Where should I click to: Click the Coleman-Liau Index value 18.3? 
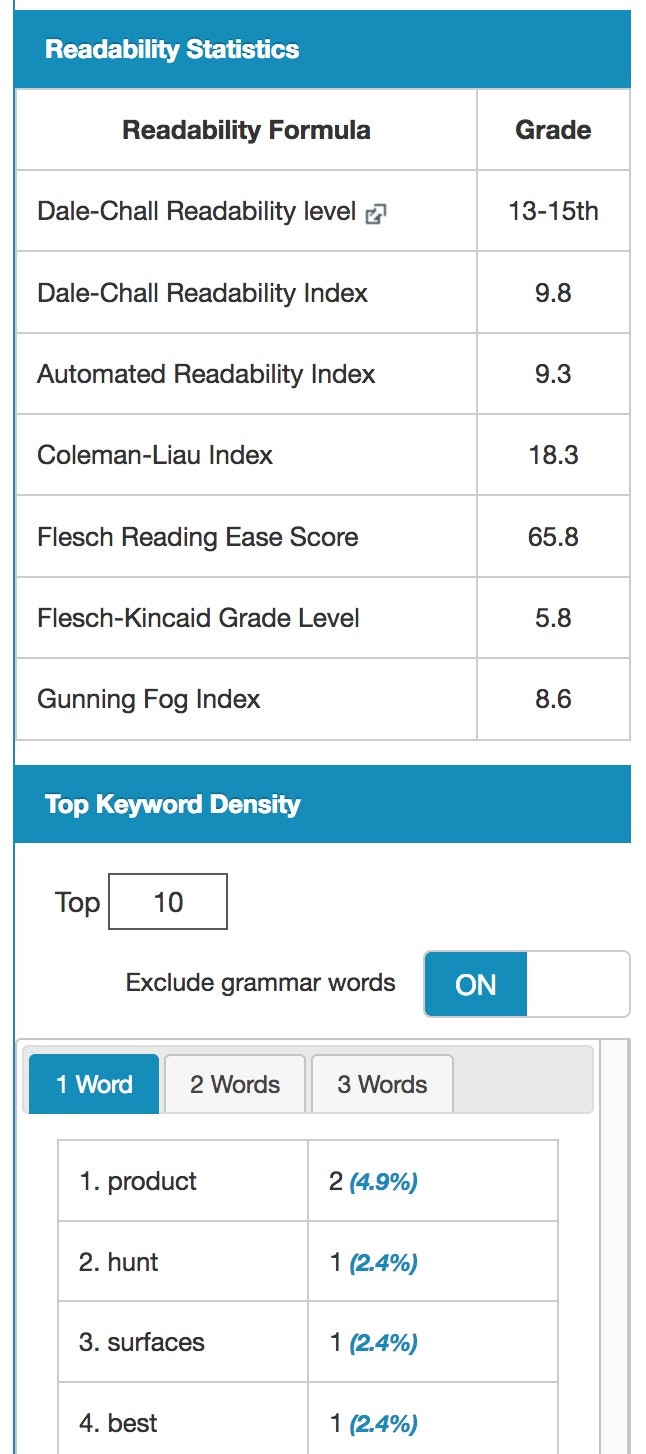(553, 454)
